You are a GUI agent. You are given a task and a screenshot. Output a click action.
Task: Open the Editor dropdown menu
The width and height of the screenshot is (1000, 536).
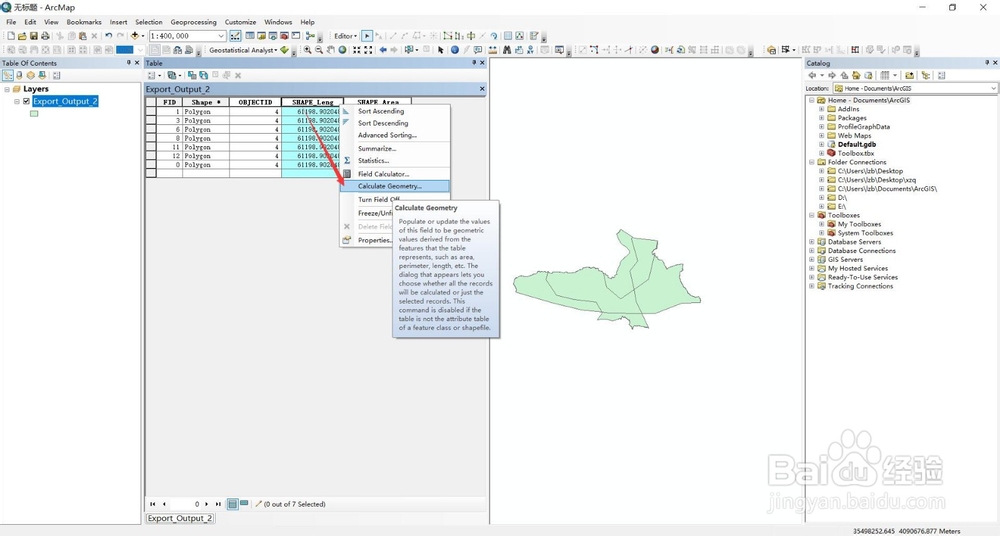(345, 36)
